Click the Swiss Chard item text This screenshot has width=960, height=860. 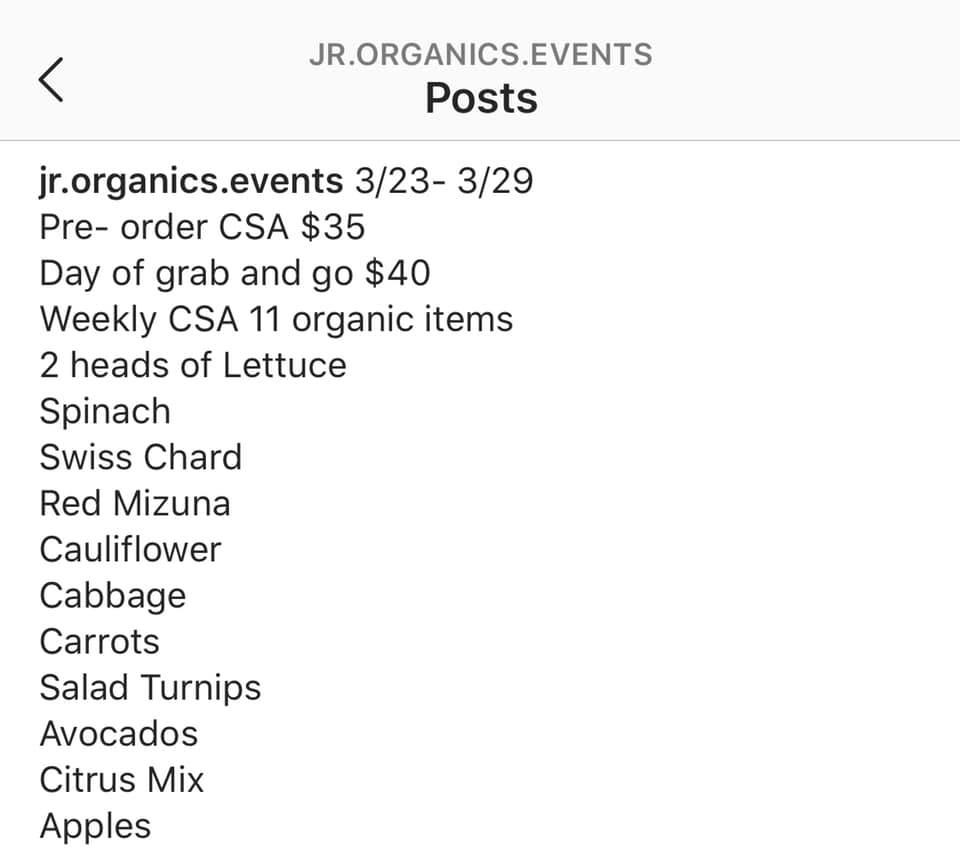141,457
